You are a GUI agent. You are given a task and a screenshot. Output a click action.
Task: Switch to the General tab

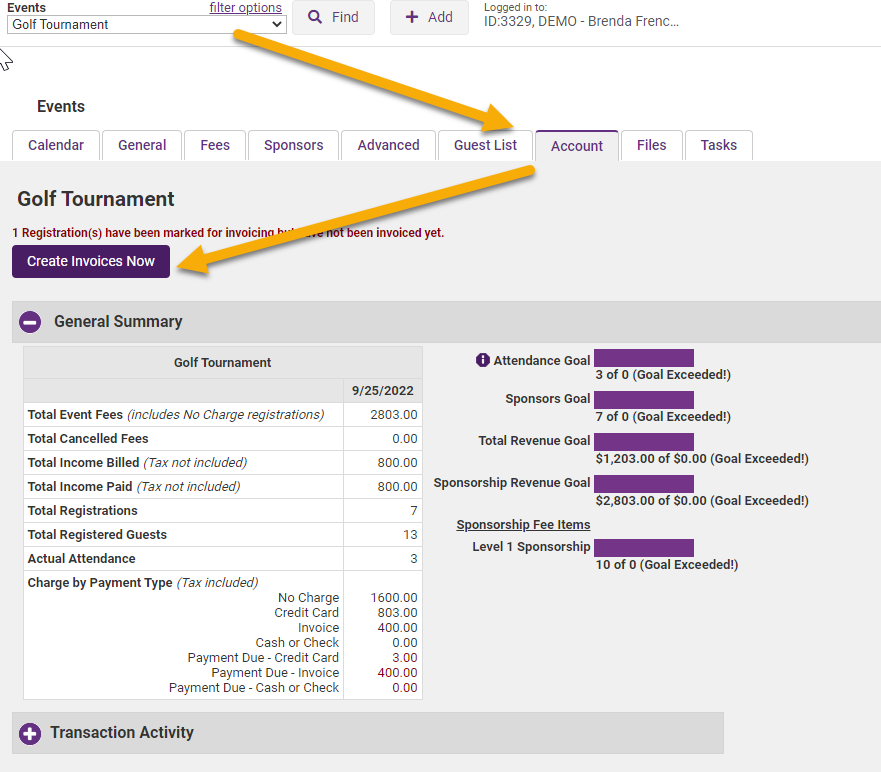(142, 145)
